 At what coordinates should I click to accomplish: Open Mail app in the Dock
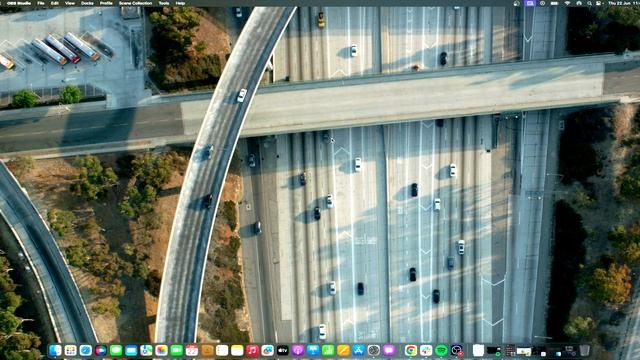[131, 350]
